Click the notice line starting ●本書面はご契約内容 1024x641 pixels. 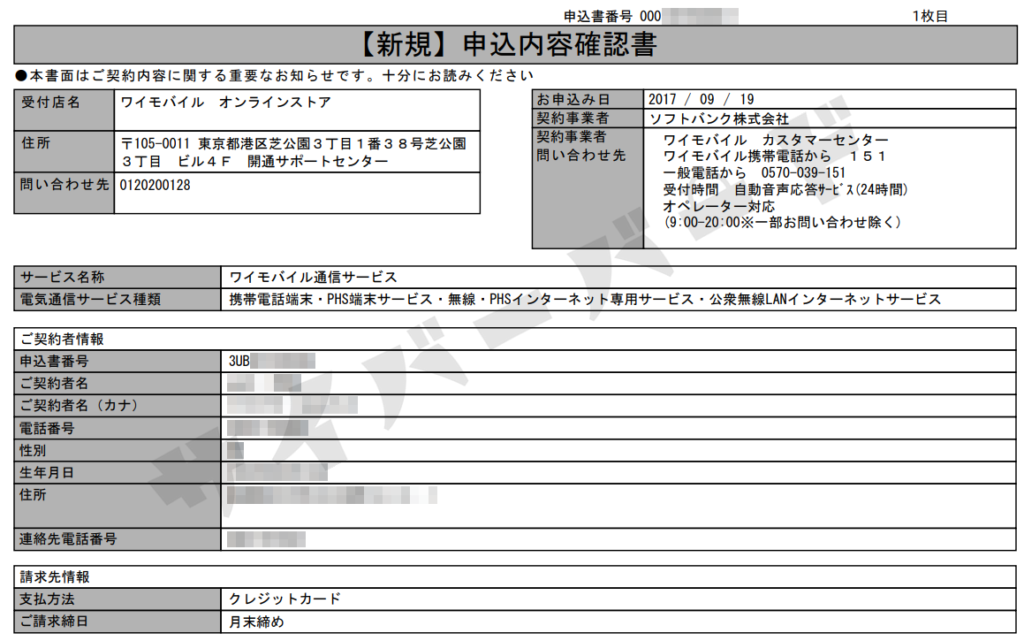tap(274, 76)
